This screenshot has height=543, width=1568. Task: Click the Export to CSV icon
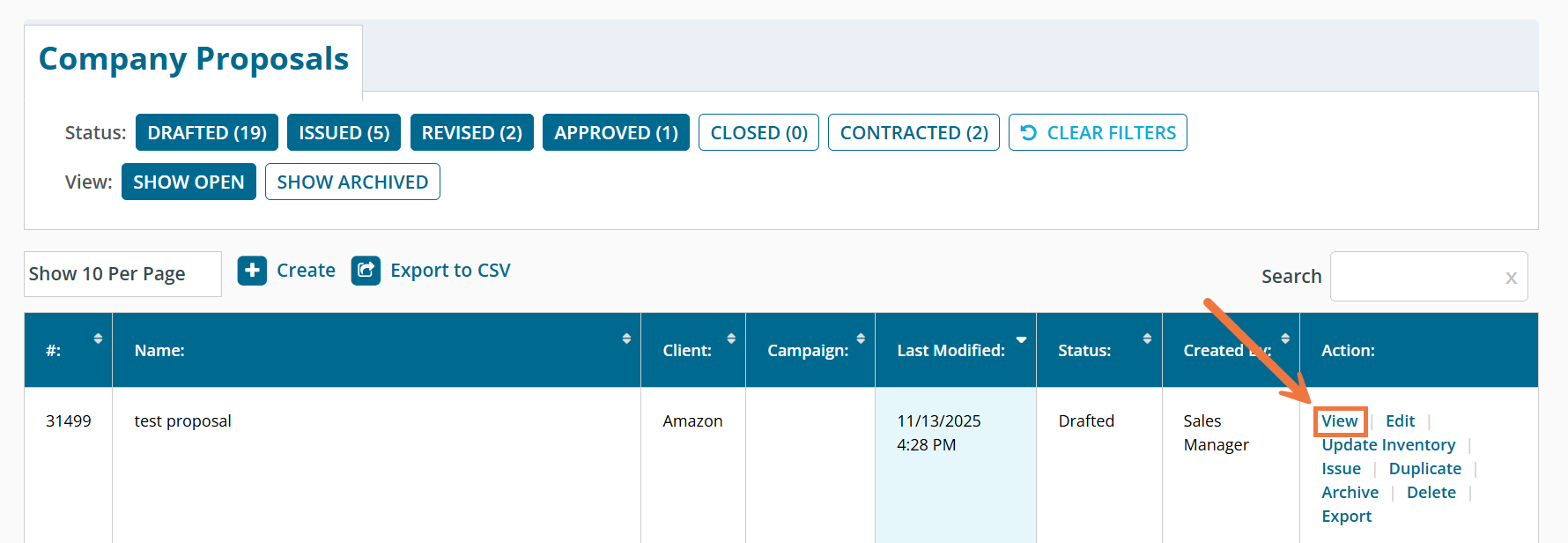[x=366, y=271]
